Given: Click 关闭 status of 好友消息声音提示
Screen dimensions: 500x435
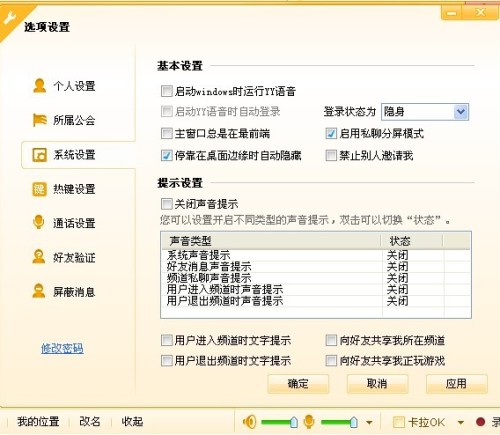Looking at the screenshot, I should tap(397, 267).
